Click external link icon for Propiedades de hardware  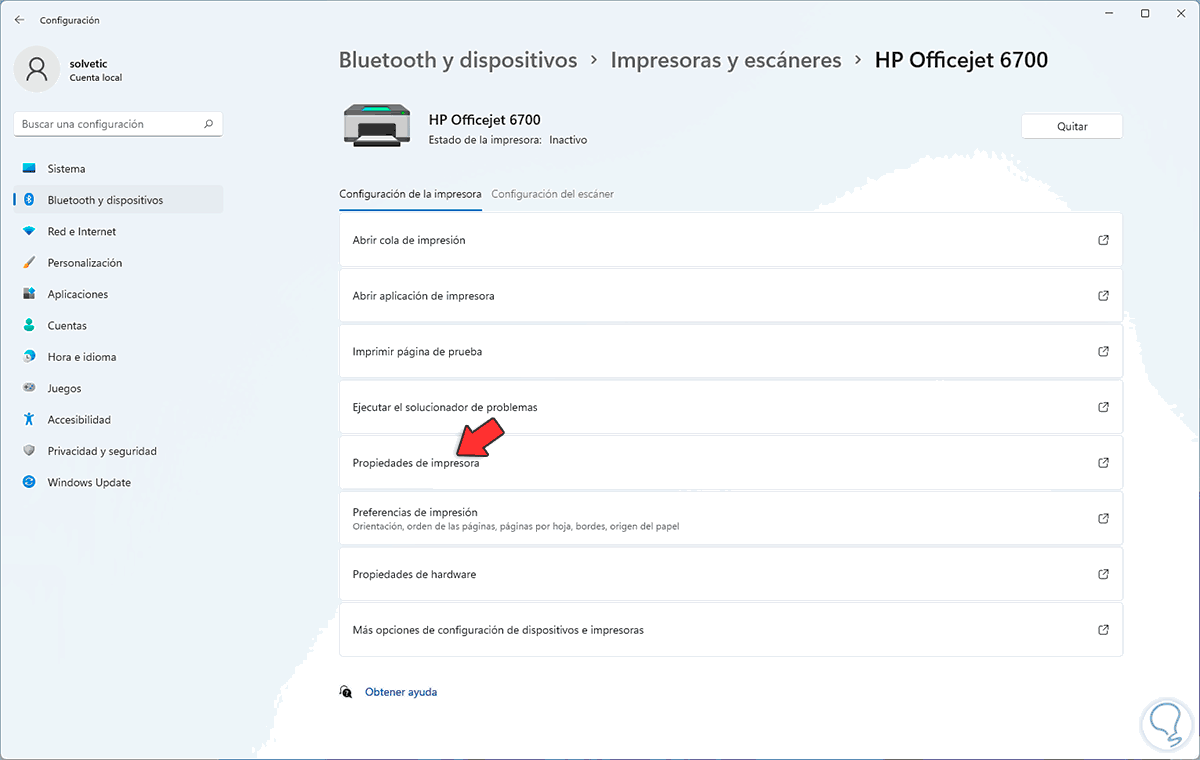[x=1103, y=574]
